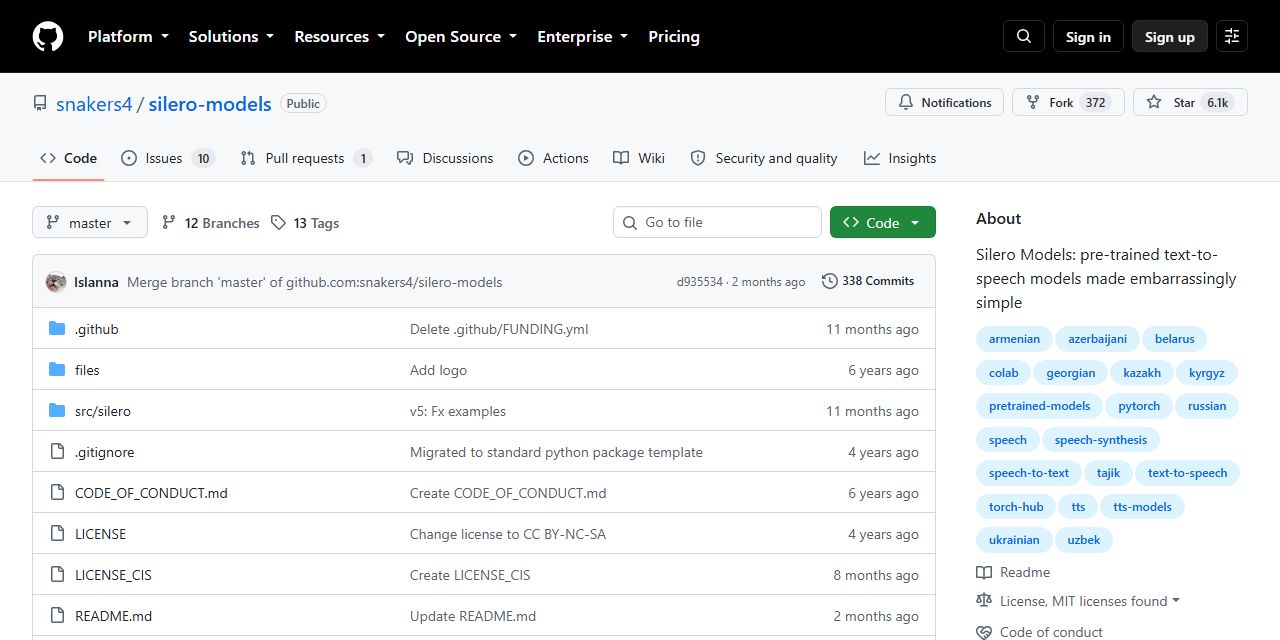Click the src/silero folder icon
Screen dimensions: 1280x640
[57, 411]
